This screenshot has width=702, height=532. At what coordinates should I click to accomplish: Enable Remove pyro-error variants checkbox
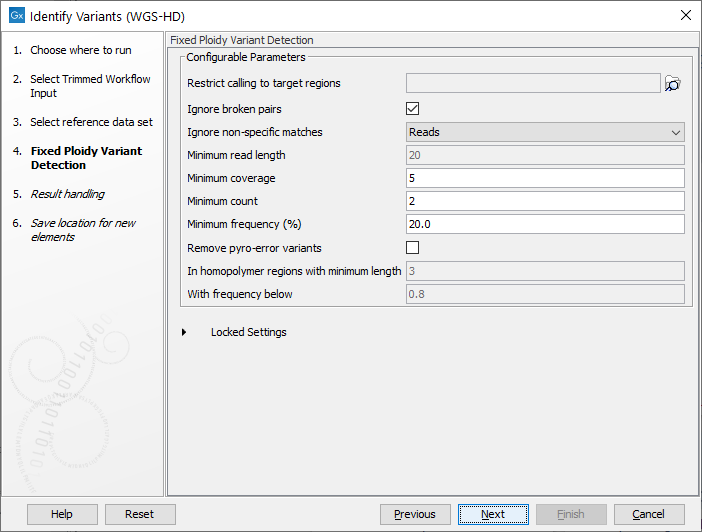[x=412, y=248]
